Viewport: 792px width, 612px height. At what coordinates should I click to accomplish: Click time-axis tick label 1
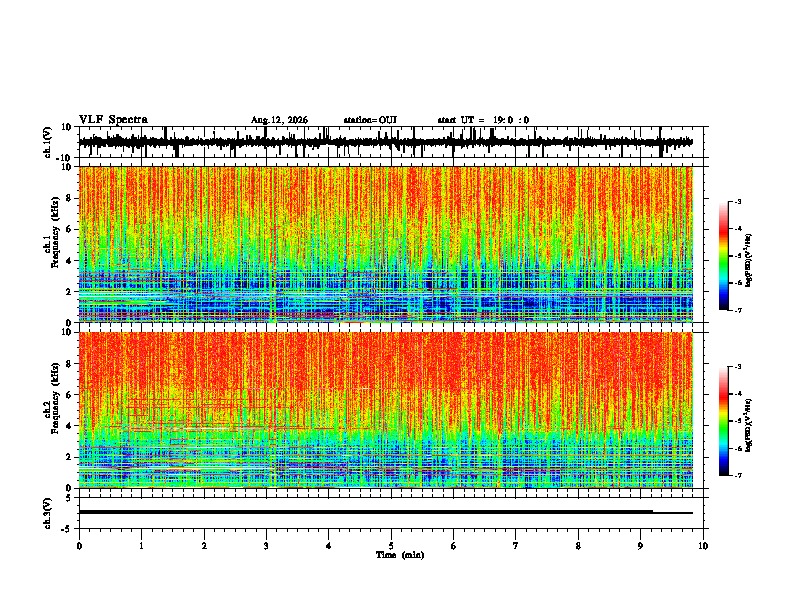pos(141,546)
